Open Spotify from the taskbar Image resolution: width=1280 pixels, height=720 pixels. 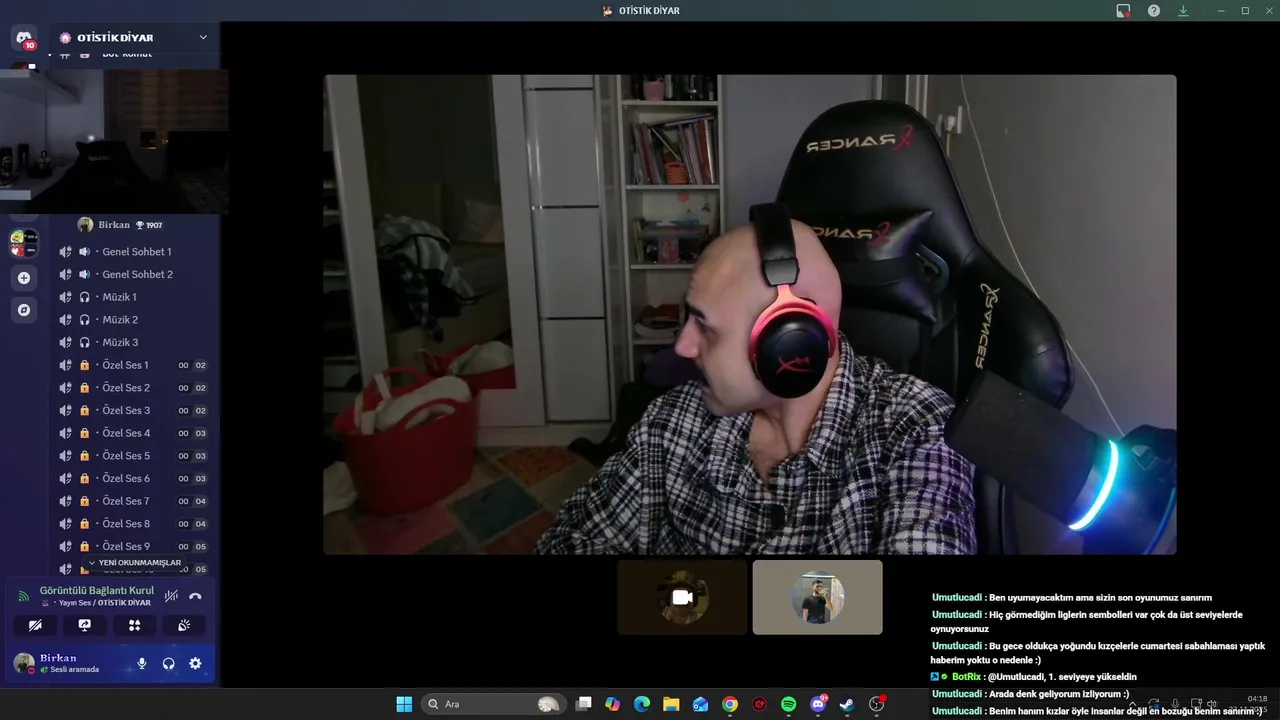788,704
